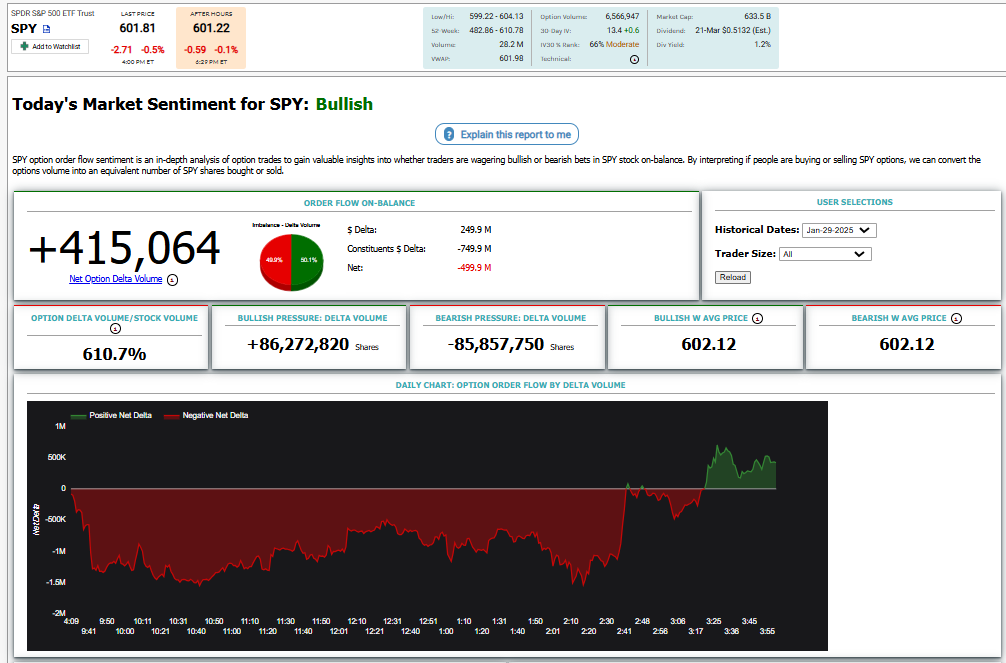Click the User Selections heading
The width and height of the screenshot is (1006, 663).
(x=855, y=202)
